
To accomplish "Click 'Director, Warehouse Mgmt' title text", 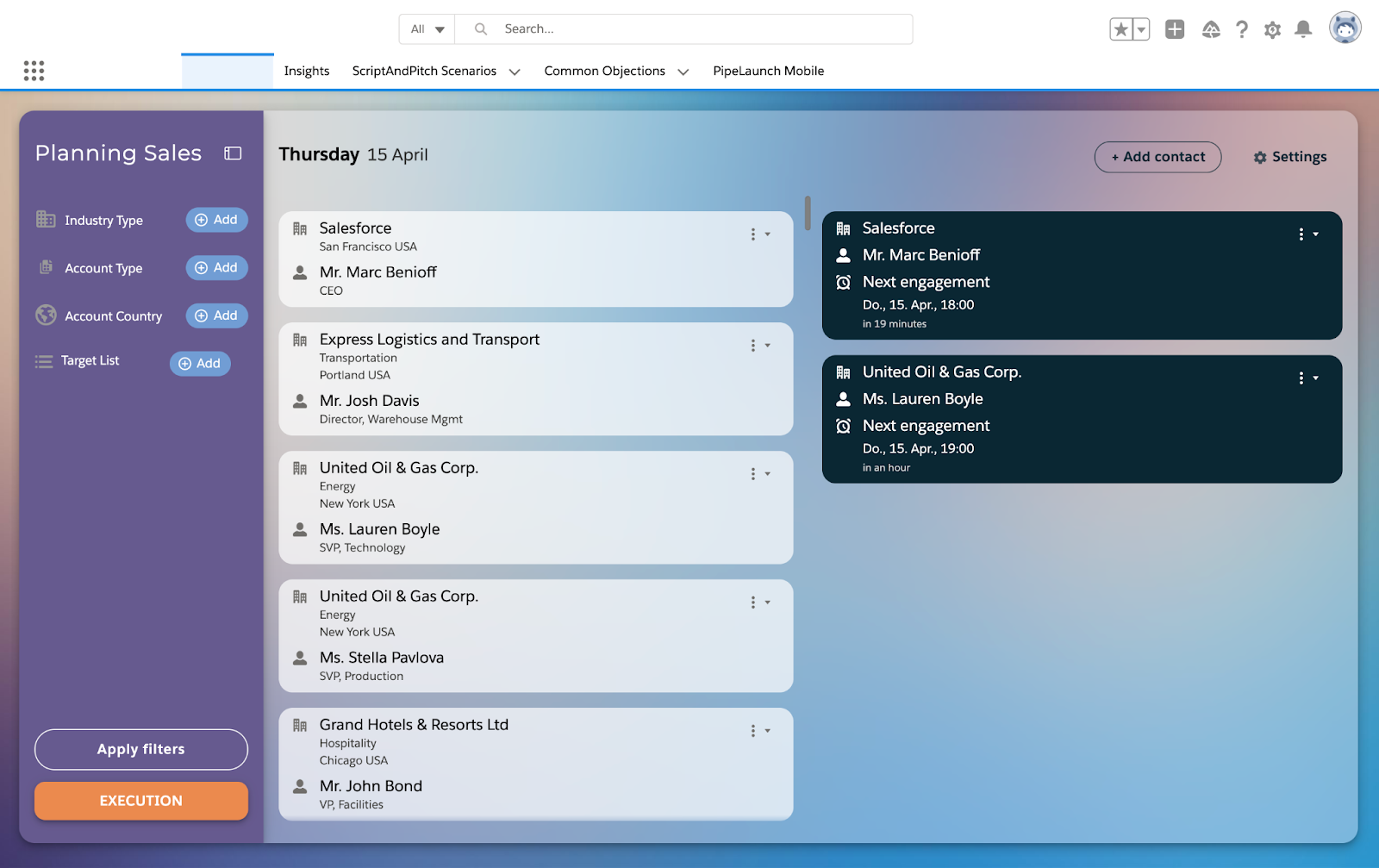I will tap(390, 420).
